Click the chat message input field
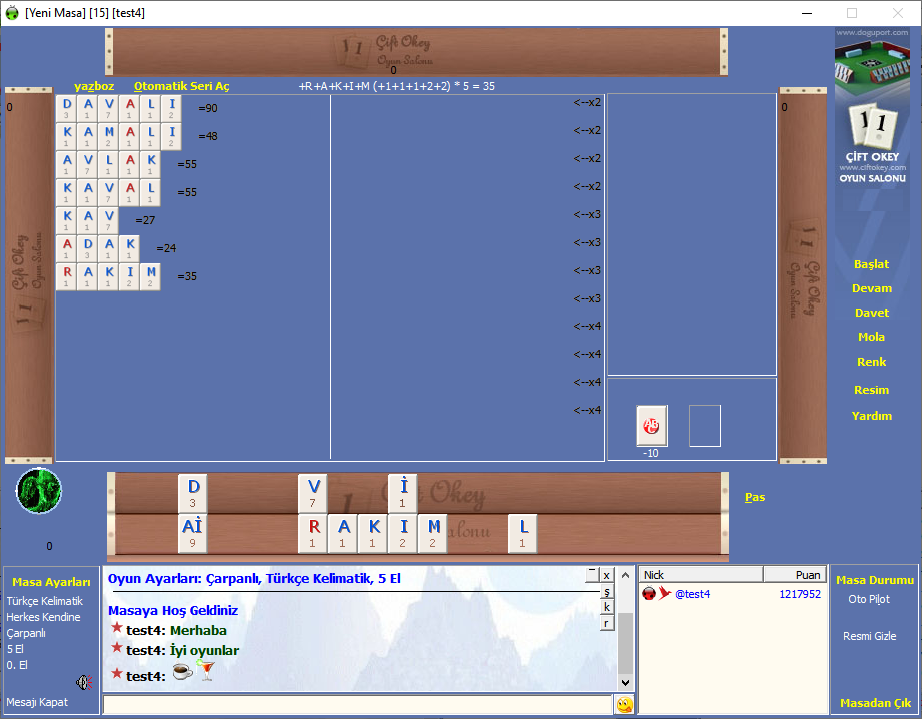Image resolution: width=922 pixels, height=719 pixels. coord(357,705)
